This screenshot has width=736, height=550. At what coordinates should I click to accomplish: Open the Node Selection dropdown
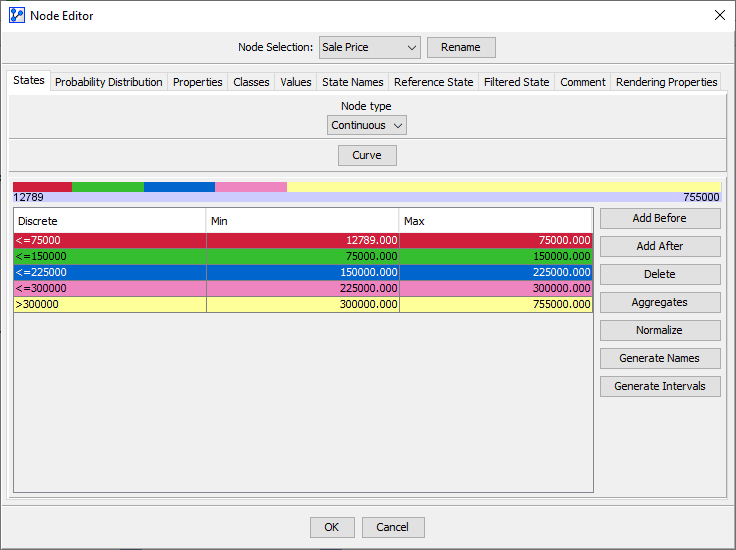369,47
